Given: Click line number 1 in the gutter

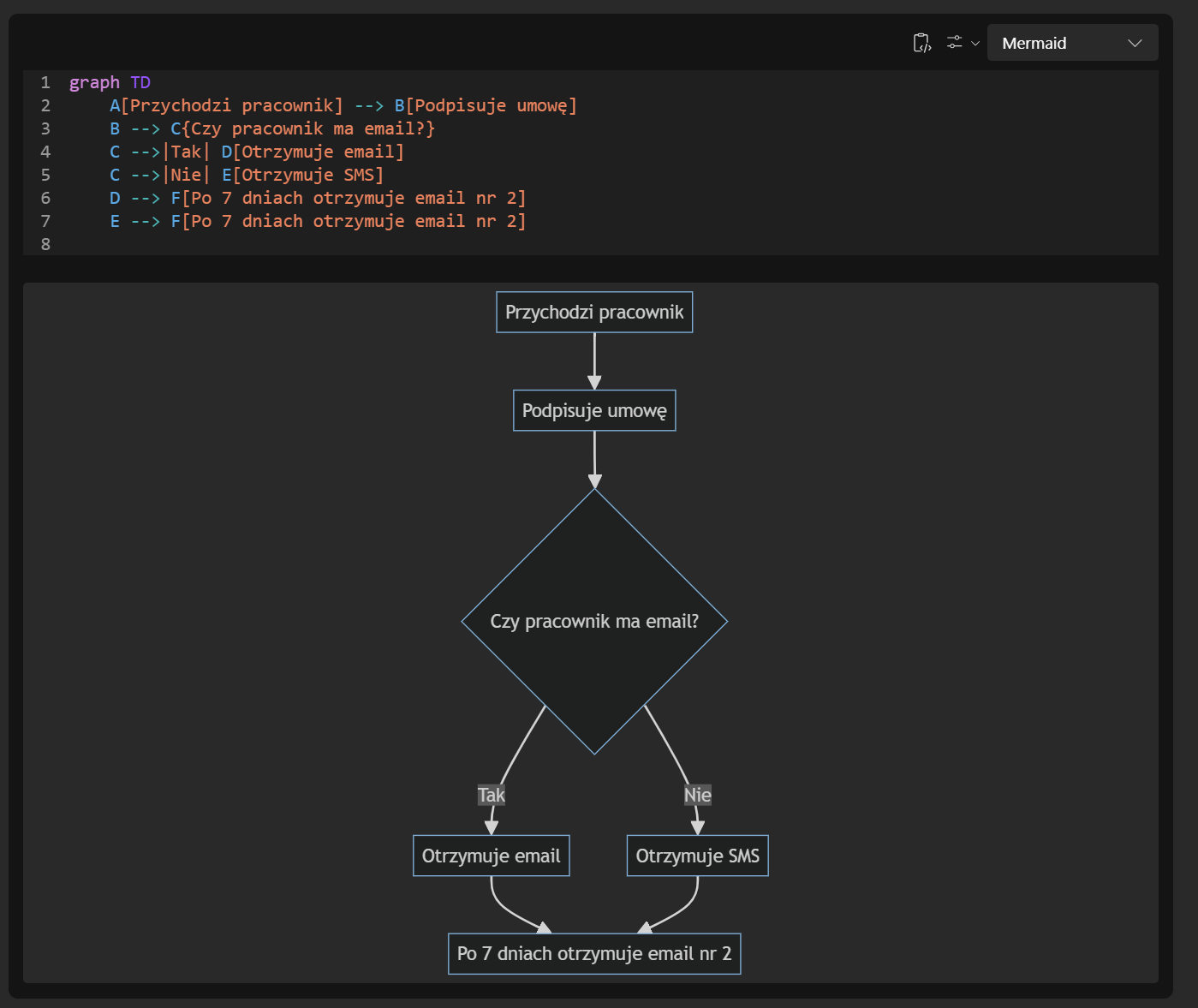Looking at the screenshot, I should tap(45, 82).
